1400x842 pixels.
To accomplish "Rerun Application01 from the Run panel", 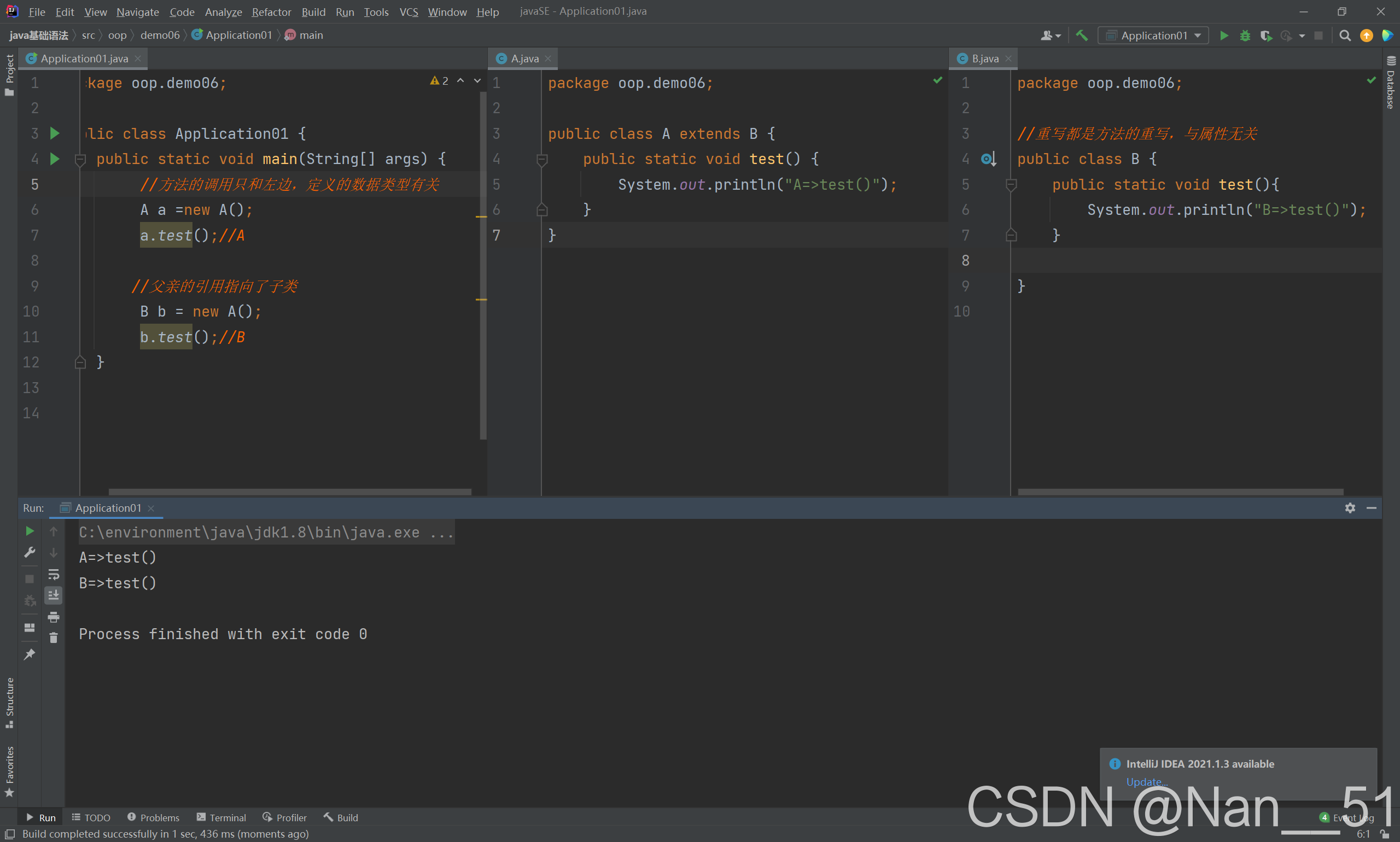I will tap(30, 531).
